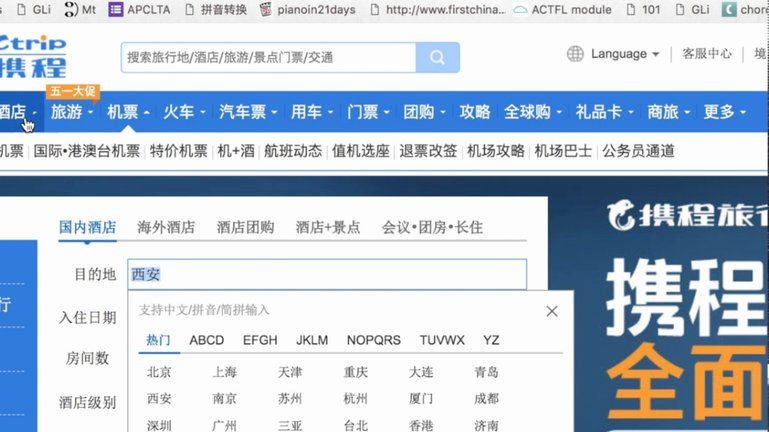The image size is (769, 432).
Task: Choose 上海 from city list
Action: tap(225, 372)
